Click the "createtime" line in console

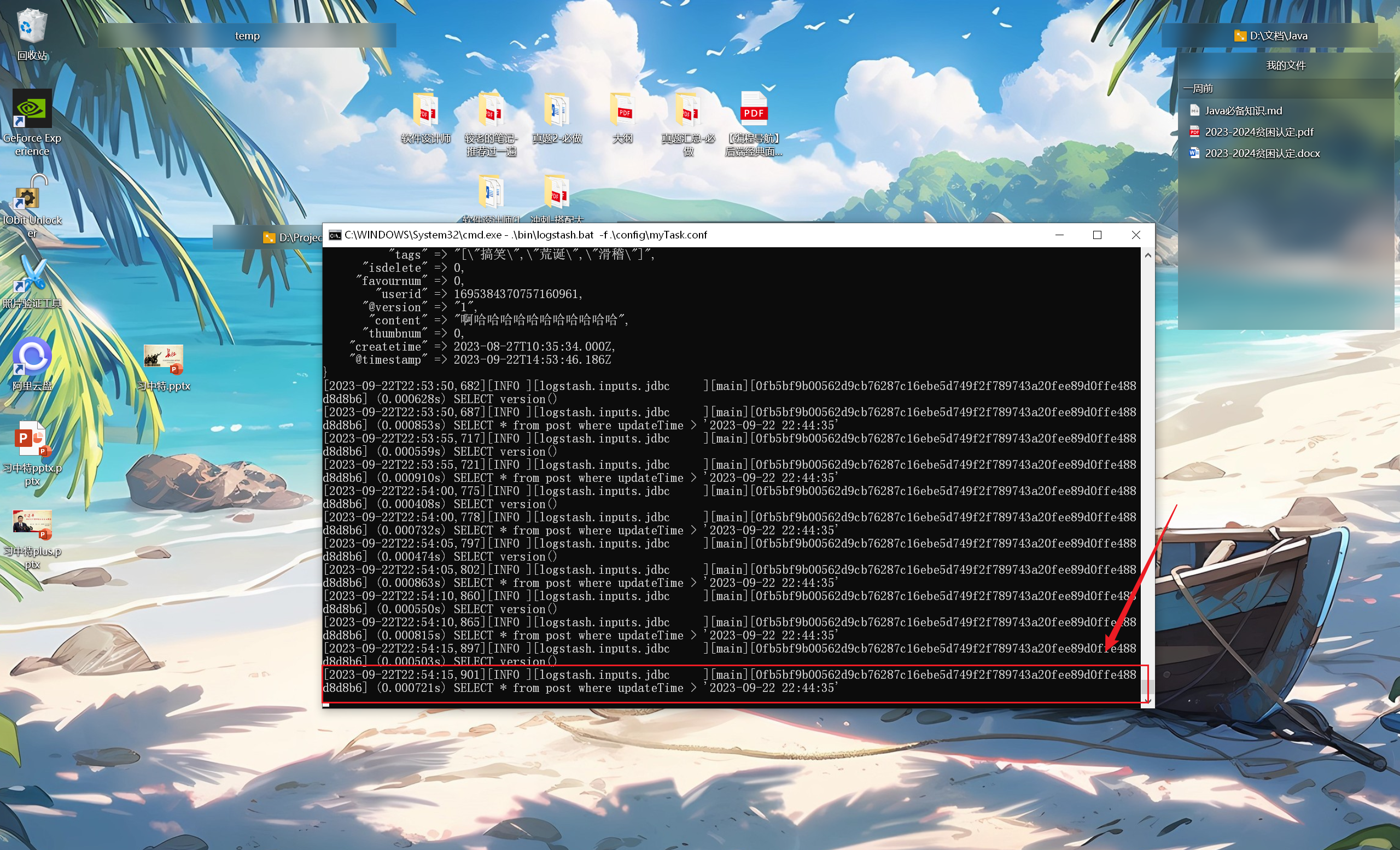482,347
